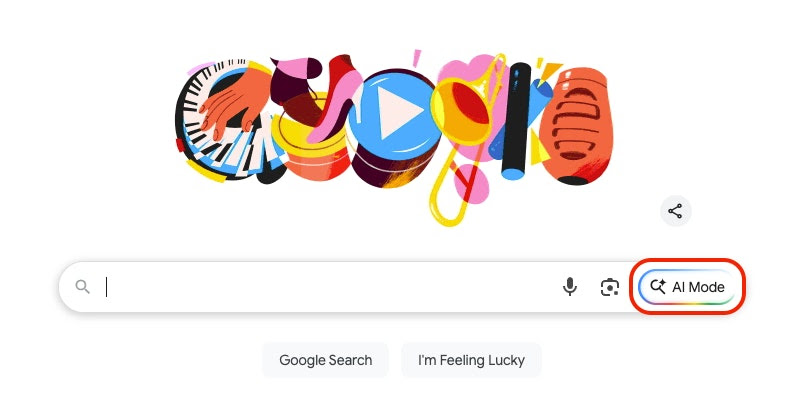Click the orange güiro instrument in doodle
The height and width of the screenshot is (407, 792).
(x=576, y=126)
